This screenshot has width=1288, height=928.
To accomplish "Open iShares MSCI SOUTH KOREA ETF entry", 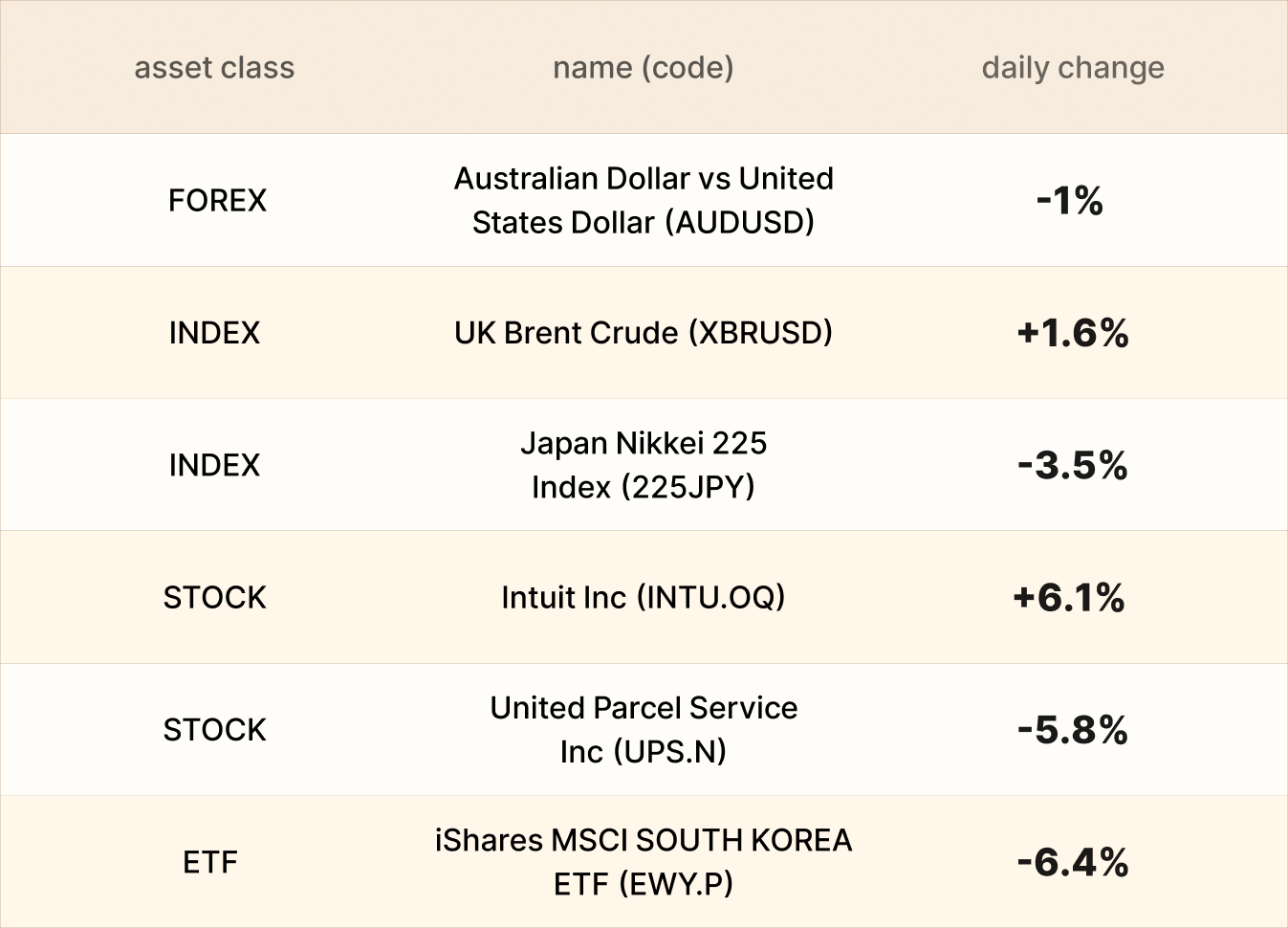I will point(644,862).
